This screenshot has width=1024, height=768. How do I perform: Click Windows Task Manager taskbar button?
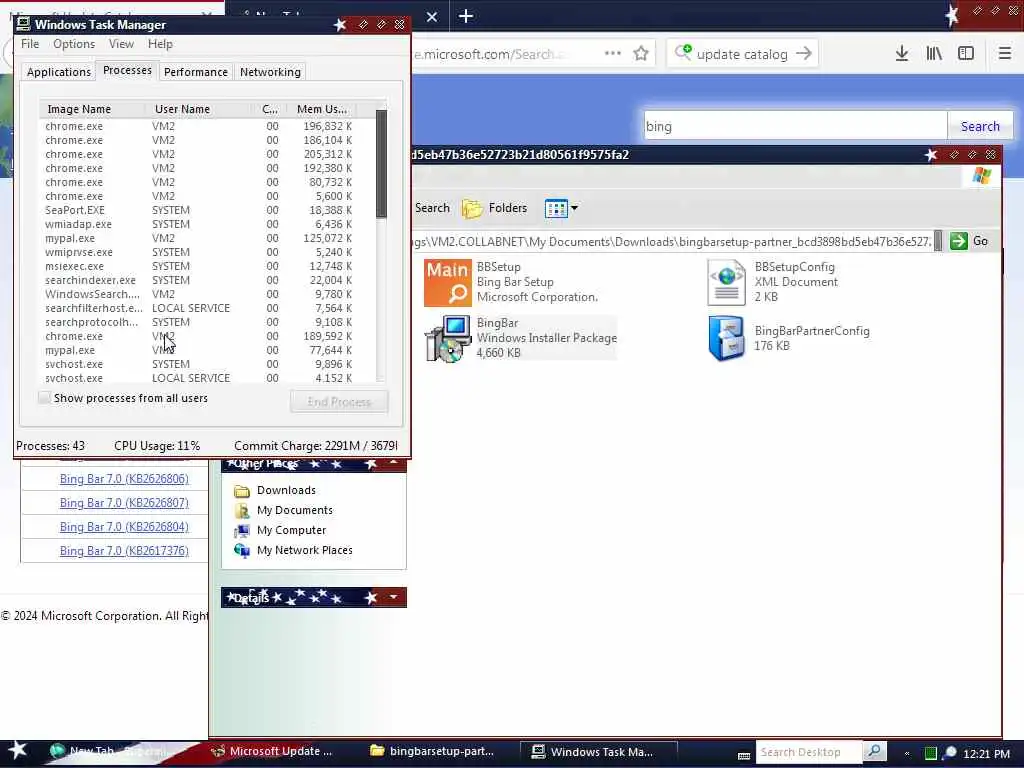[x=598, y=752]
